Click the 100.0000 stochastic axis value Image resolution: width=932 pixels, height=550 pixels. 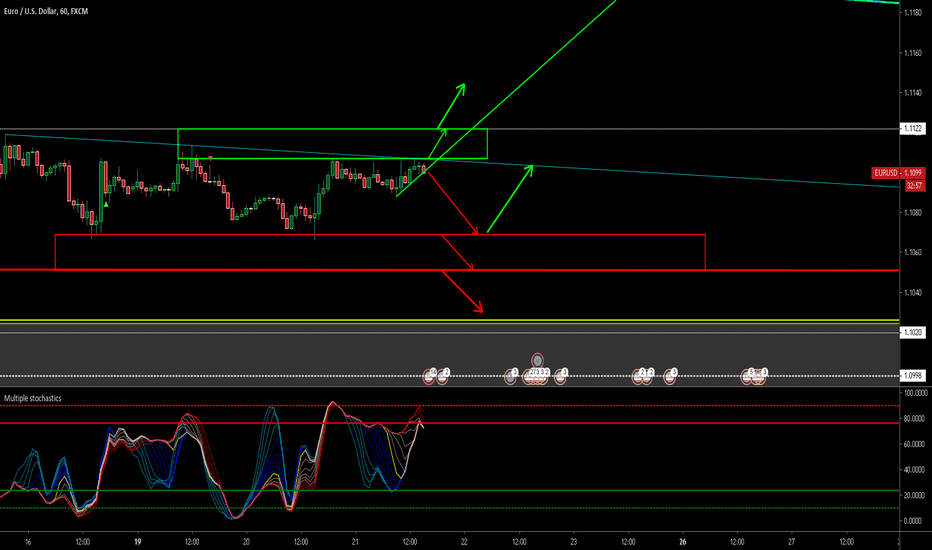click(x=915, y=393)
